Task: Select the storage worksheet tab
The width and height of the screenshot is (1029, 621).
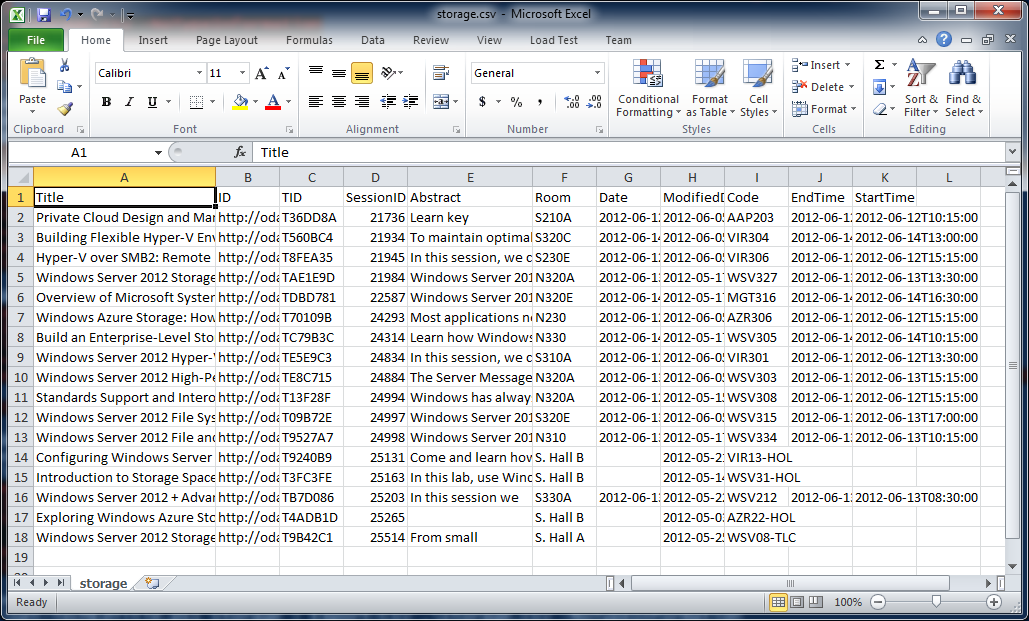Action: (x=104, y=583)
